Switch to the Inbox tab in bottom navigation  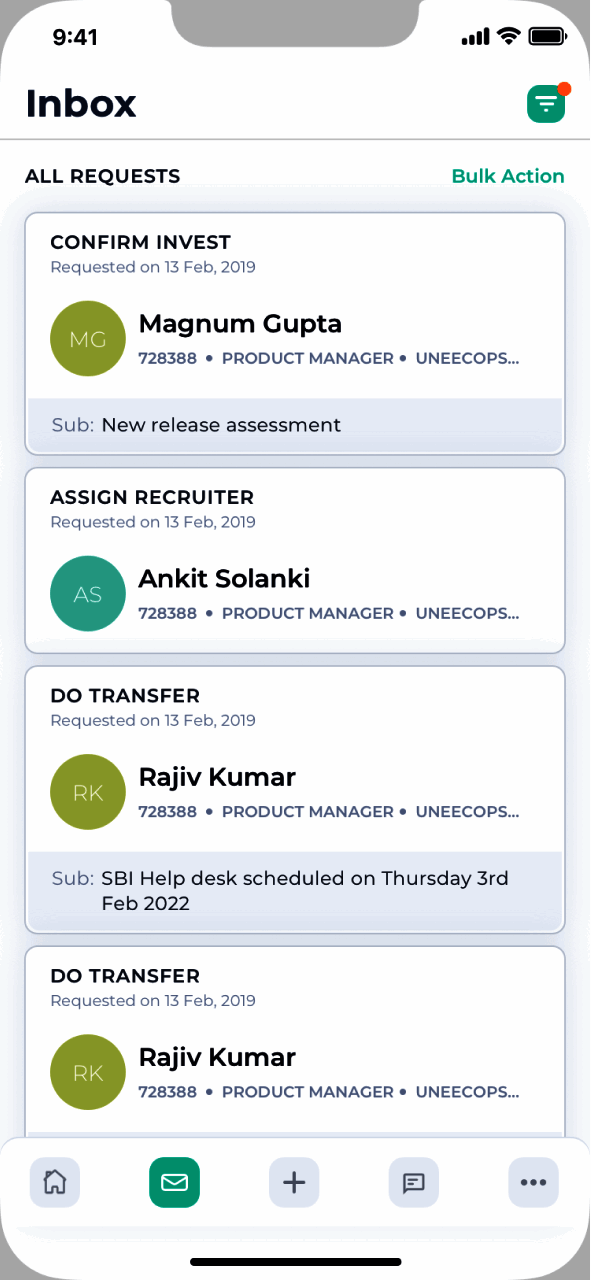tap(174, 1182)
